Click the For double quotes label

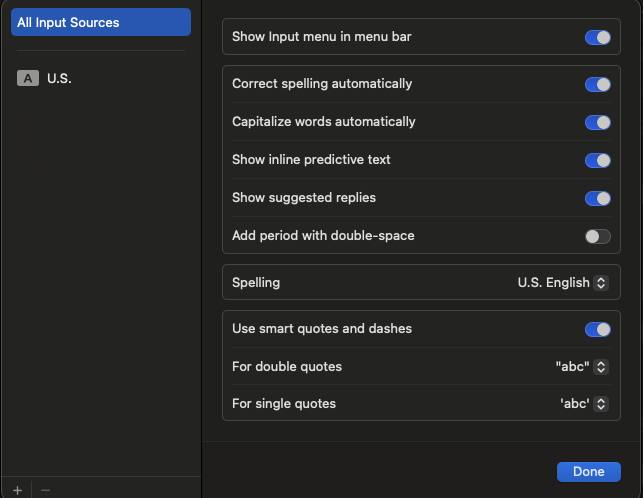point(287,367)
